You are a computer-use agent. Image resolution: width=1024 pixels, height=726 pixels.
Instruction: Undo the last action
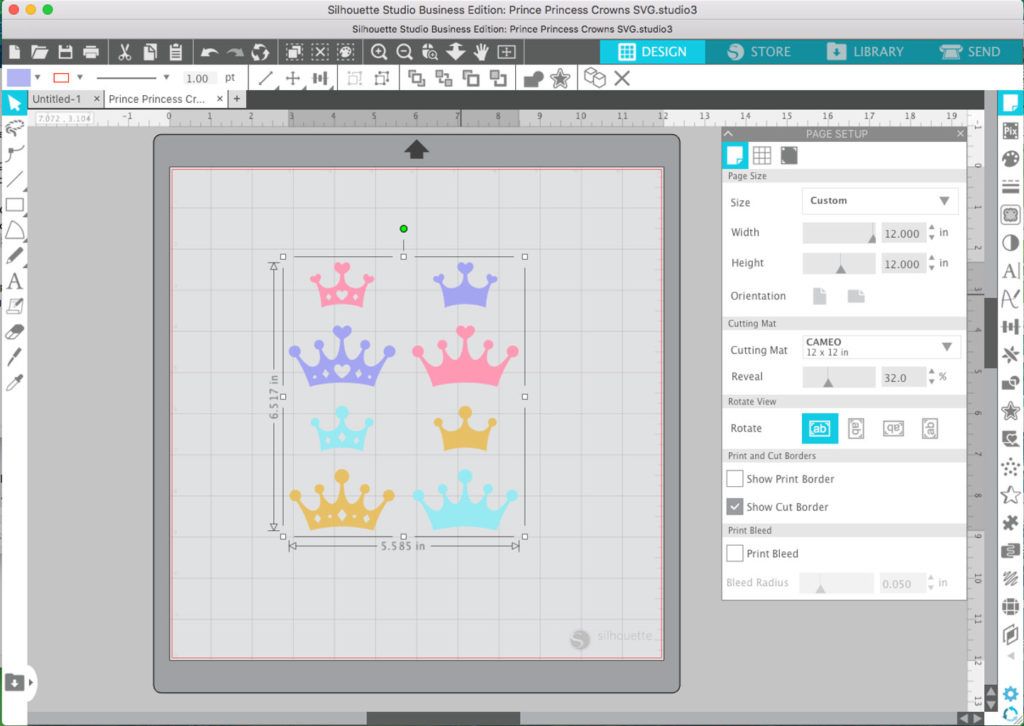coord(210,52)
